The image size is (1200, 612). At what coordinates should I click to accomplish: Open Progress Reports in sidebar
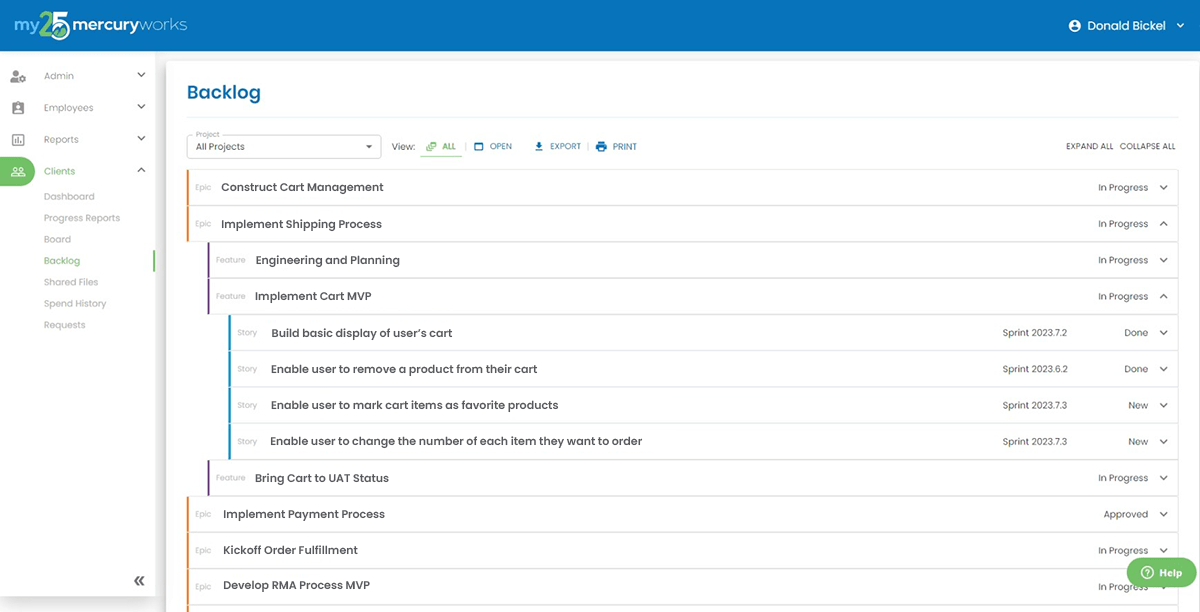(x=82, y=218)
